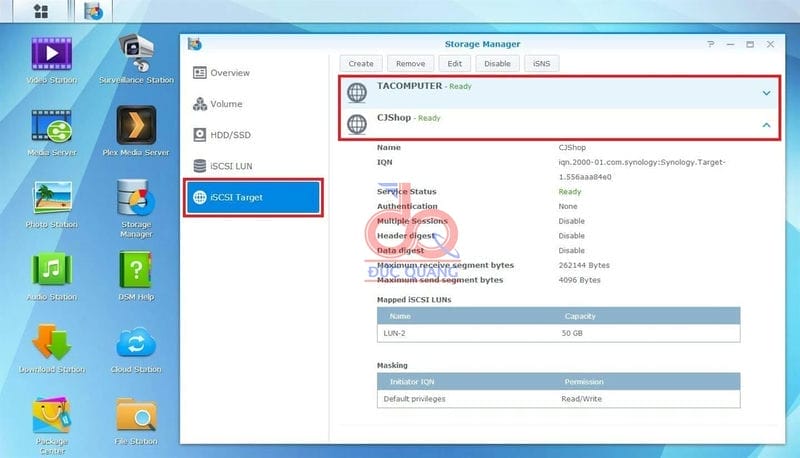Click Storage Manager window title icon
This screenshot has height=458, width=800.
(x=194, y=44)
